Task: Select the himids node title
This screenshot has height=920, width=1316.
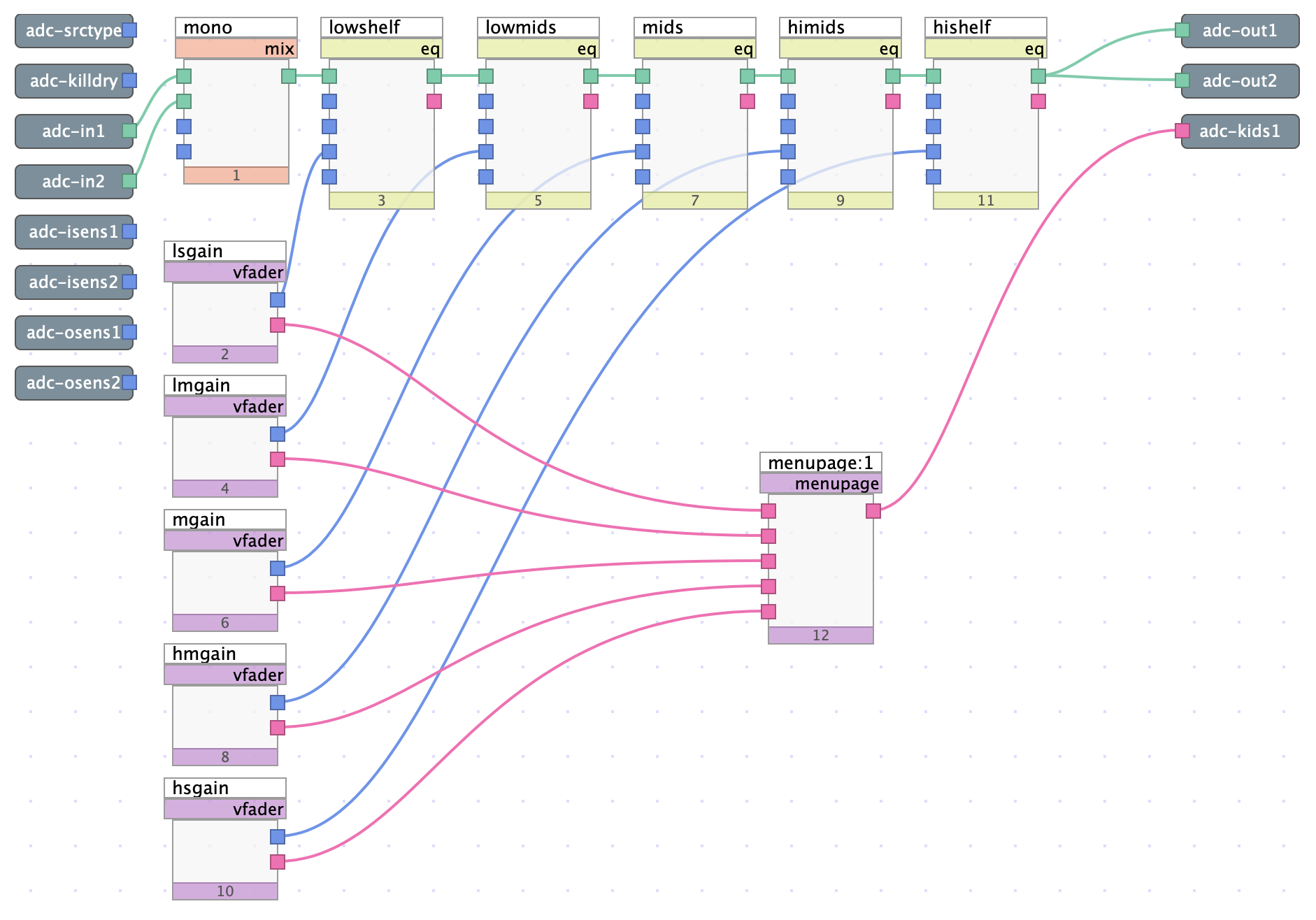Action: point(841,27)
